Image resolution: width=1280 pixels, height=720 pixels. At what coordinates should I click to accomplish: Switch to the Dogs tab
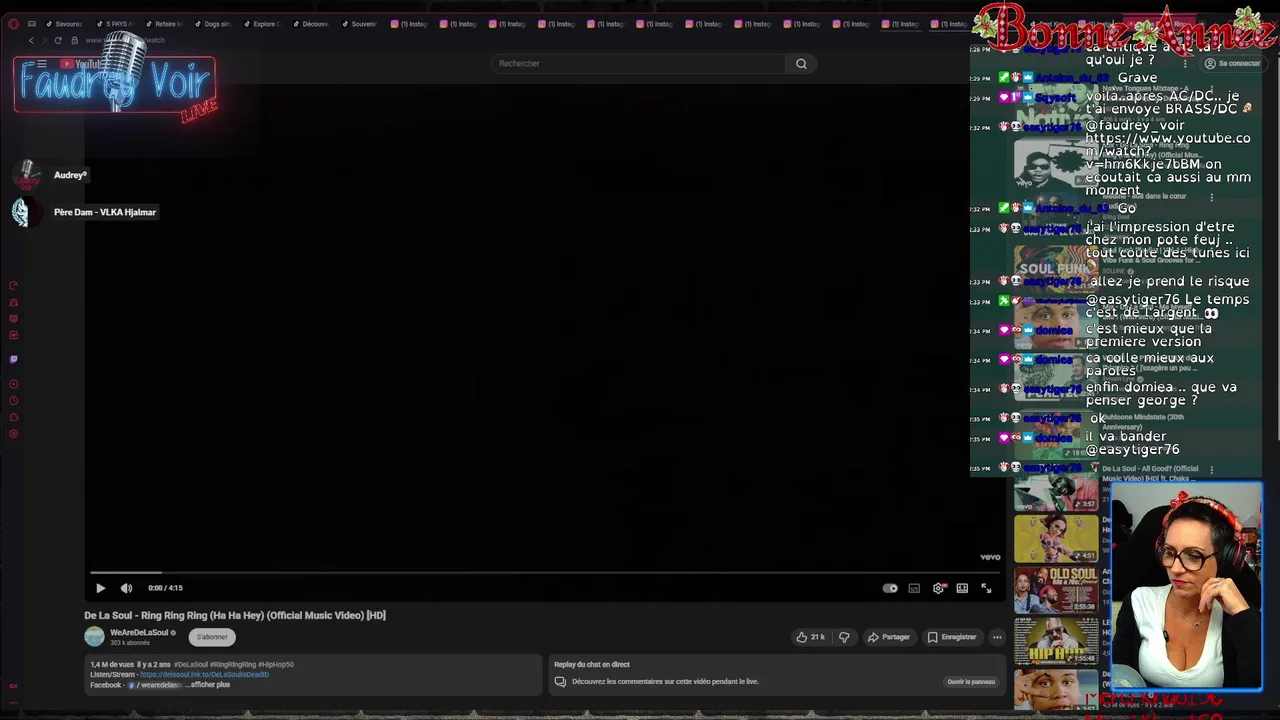(213, 23)
